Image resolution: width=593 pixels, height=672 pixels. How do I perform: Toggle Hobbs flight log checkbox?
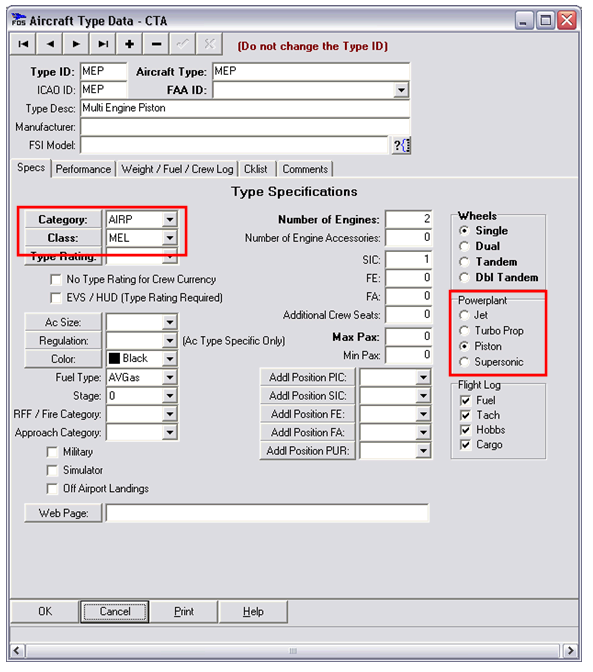pyautogui.click(x=465, y=430)
